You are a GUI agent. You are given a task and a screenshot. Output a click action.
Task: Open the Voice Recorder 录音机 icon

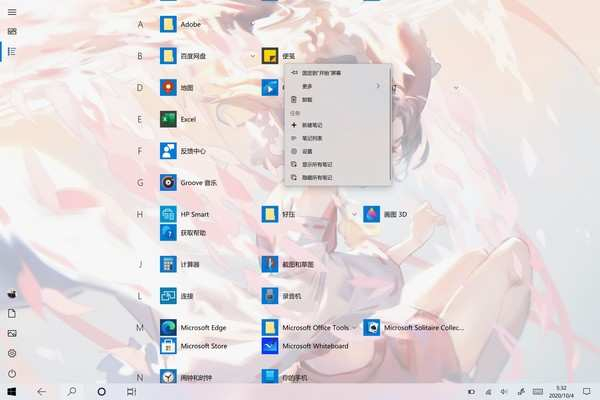[270, 296]
